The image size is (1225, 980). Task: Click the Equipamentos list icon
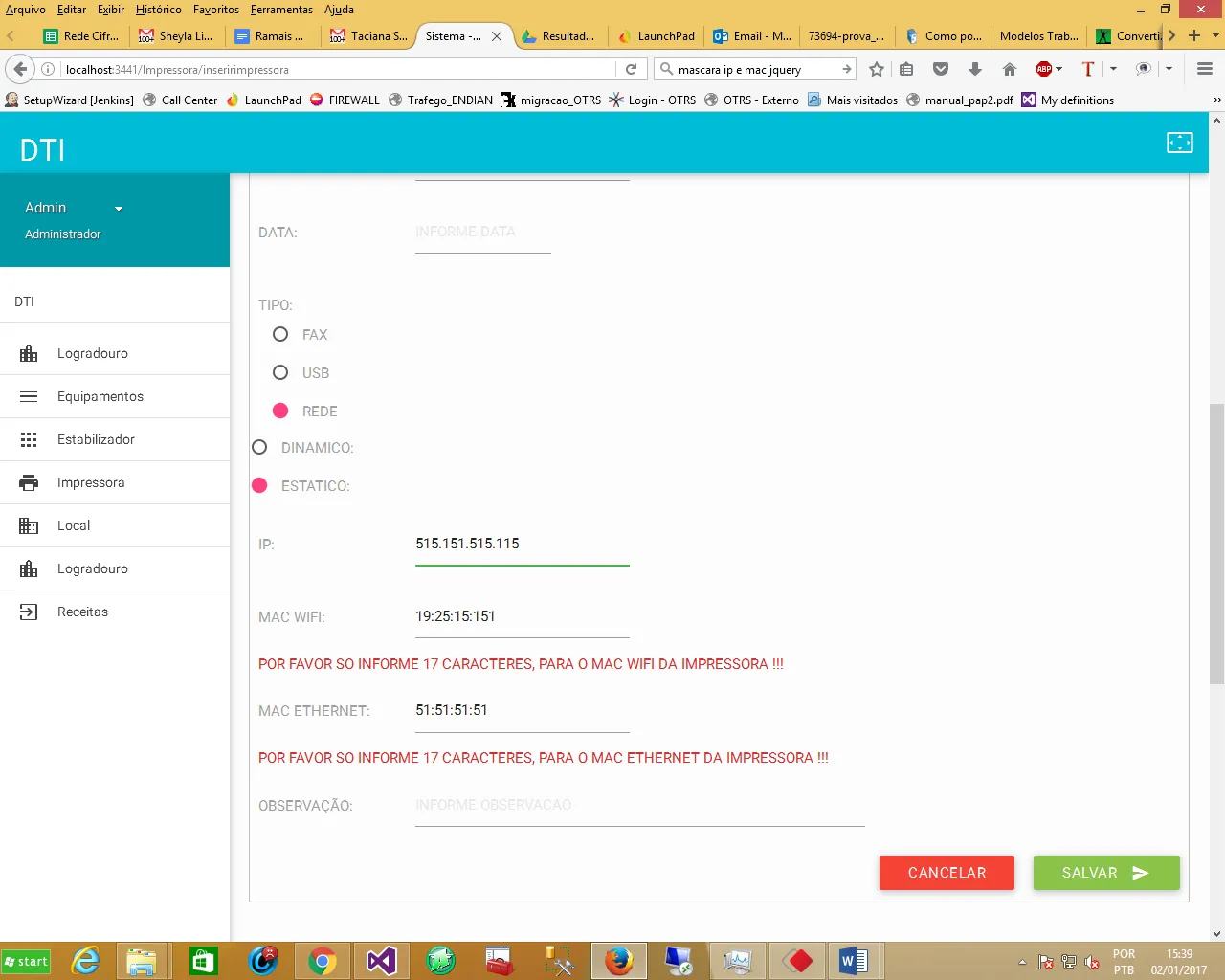coord(29,396)
